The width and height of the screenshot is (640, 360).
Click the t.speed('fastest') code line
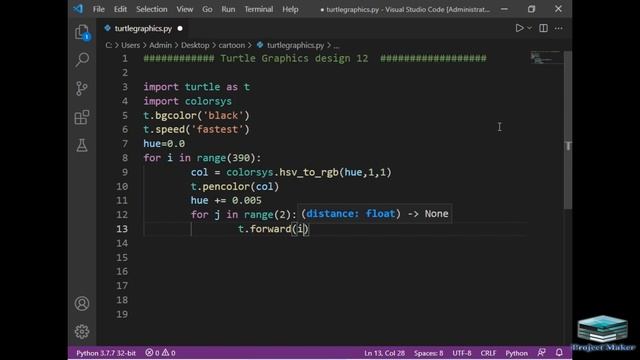(x=196, y=129)
